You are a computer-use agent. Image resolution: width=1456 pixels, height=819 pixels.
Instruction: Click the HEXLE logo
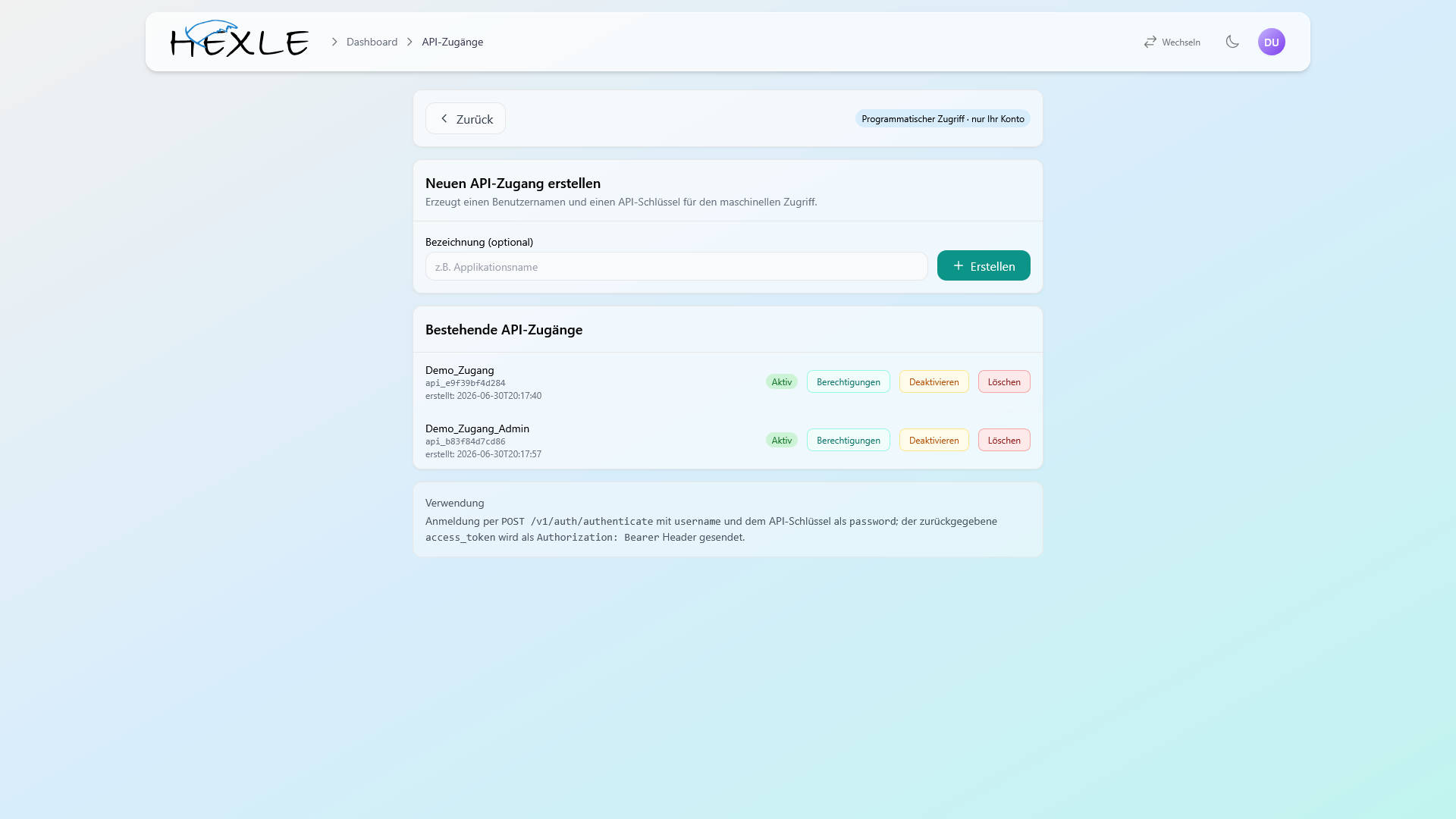pos(240,39)
